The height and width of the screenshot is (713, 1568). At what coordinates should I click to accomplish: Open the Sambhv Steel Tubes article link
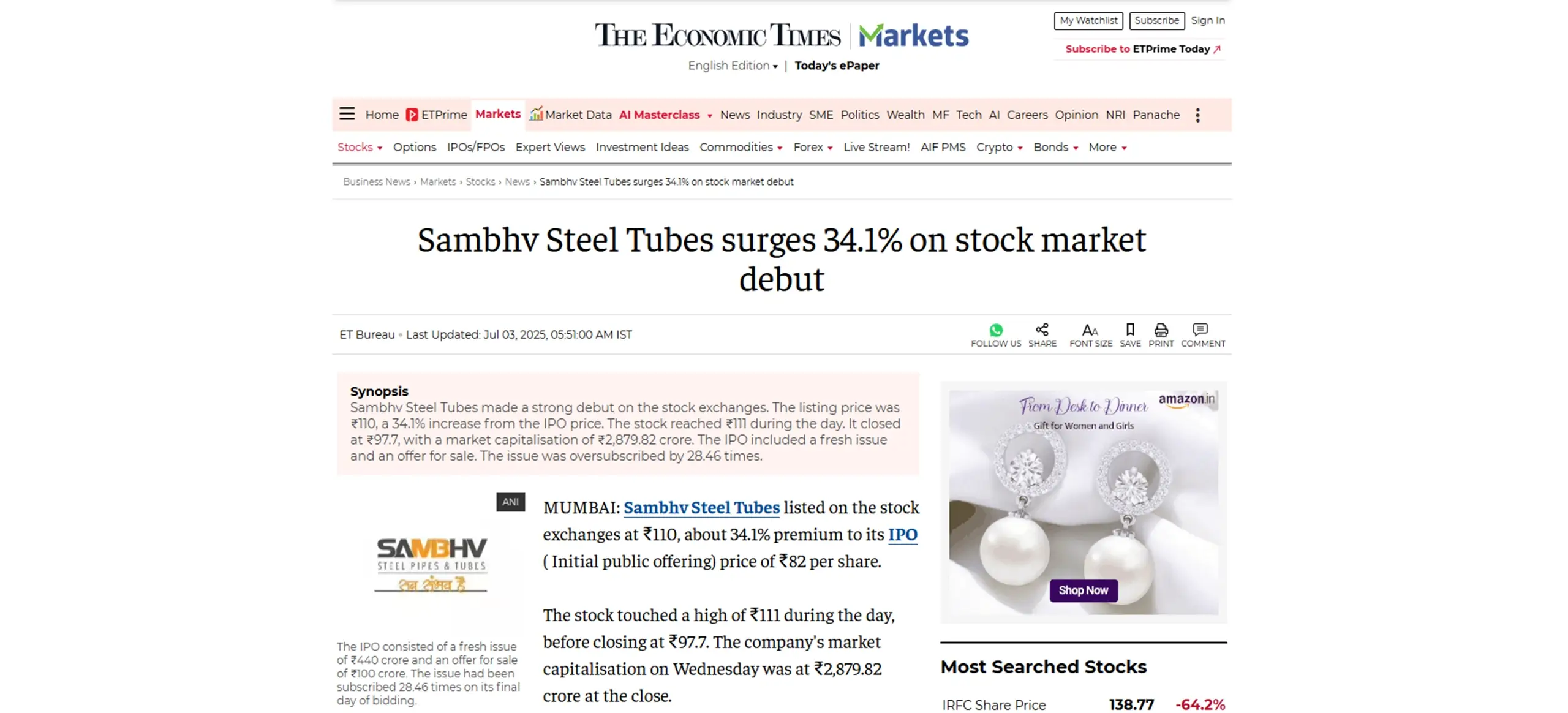point(701,508)
